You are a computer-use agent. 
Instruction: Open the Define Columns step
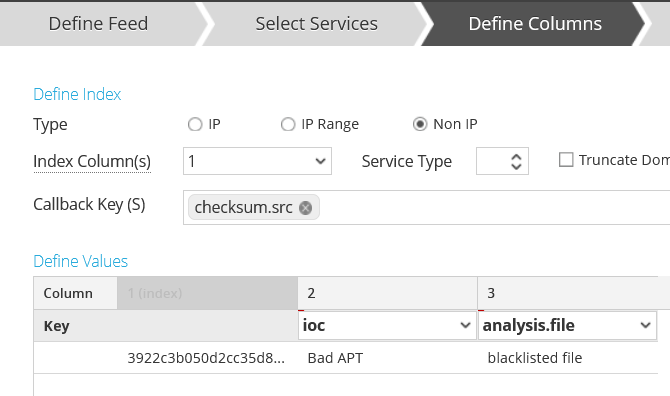(x=535, y=23)
